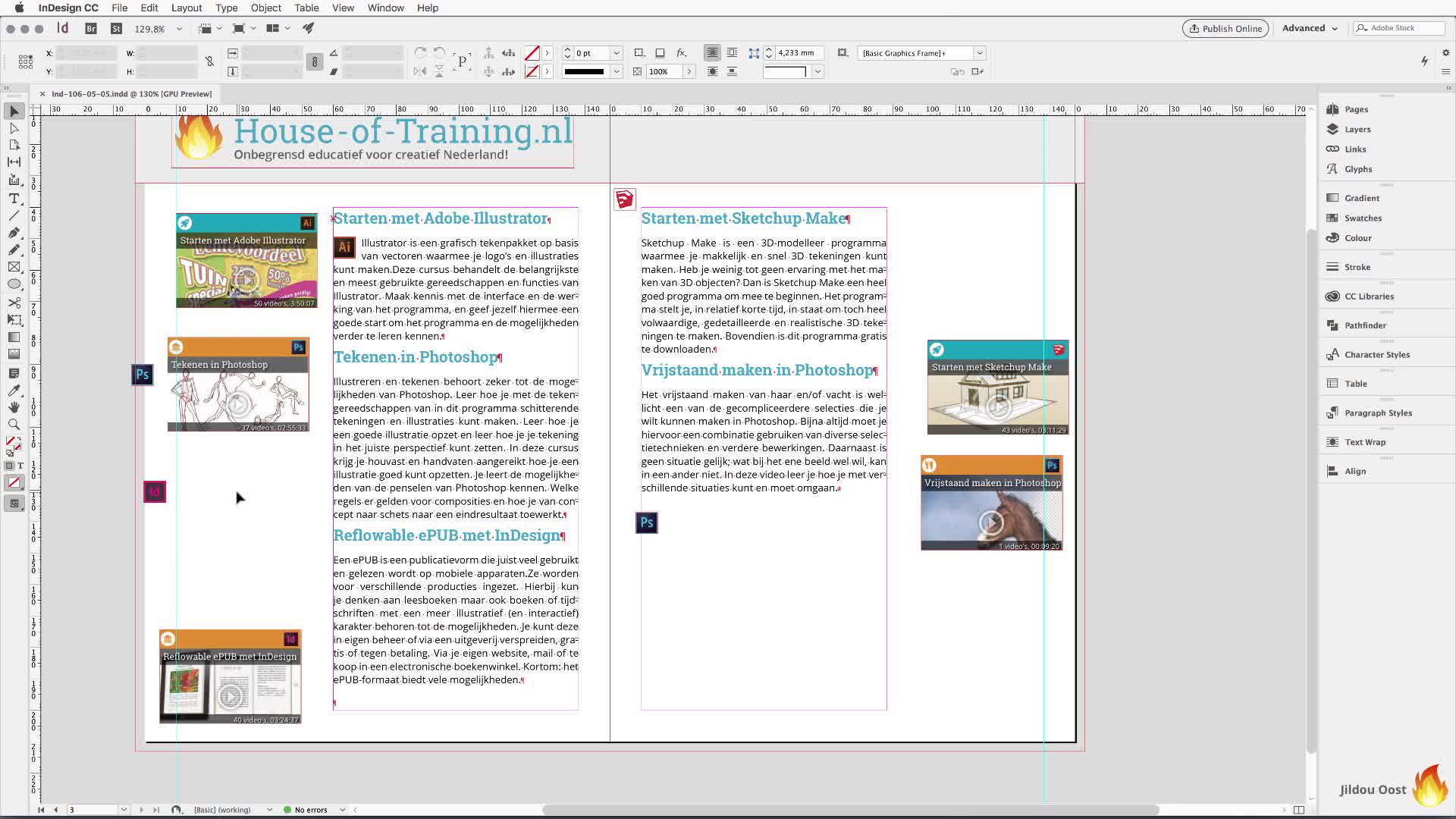Screen dimensions: 1456x819
Task: Switch the screen view mode button
Action: (14, 504)
